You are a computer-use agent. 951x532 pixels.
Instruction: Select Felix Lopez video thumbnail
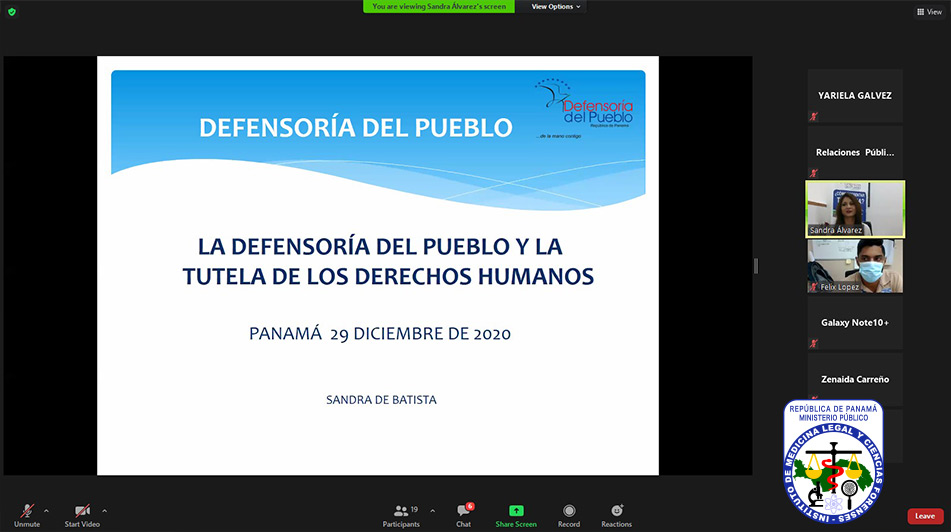[x=855, y=266]
